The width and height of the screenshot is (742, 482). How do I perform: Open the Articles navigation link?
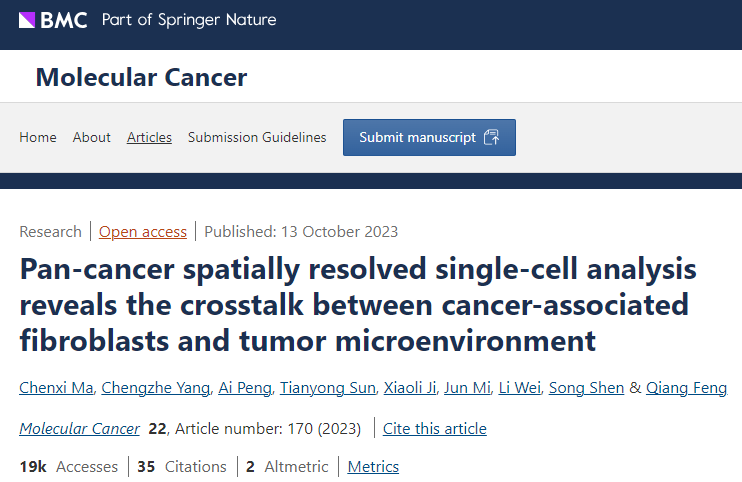click(149, 137)
